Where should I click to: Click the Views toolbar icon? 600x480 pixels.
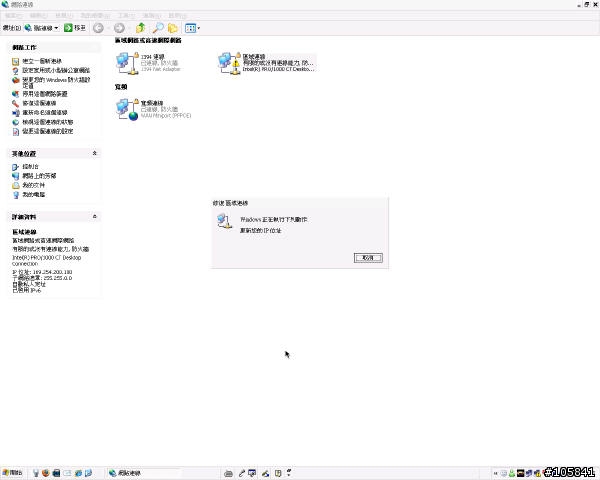point(190,28)
